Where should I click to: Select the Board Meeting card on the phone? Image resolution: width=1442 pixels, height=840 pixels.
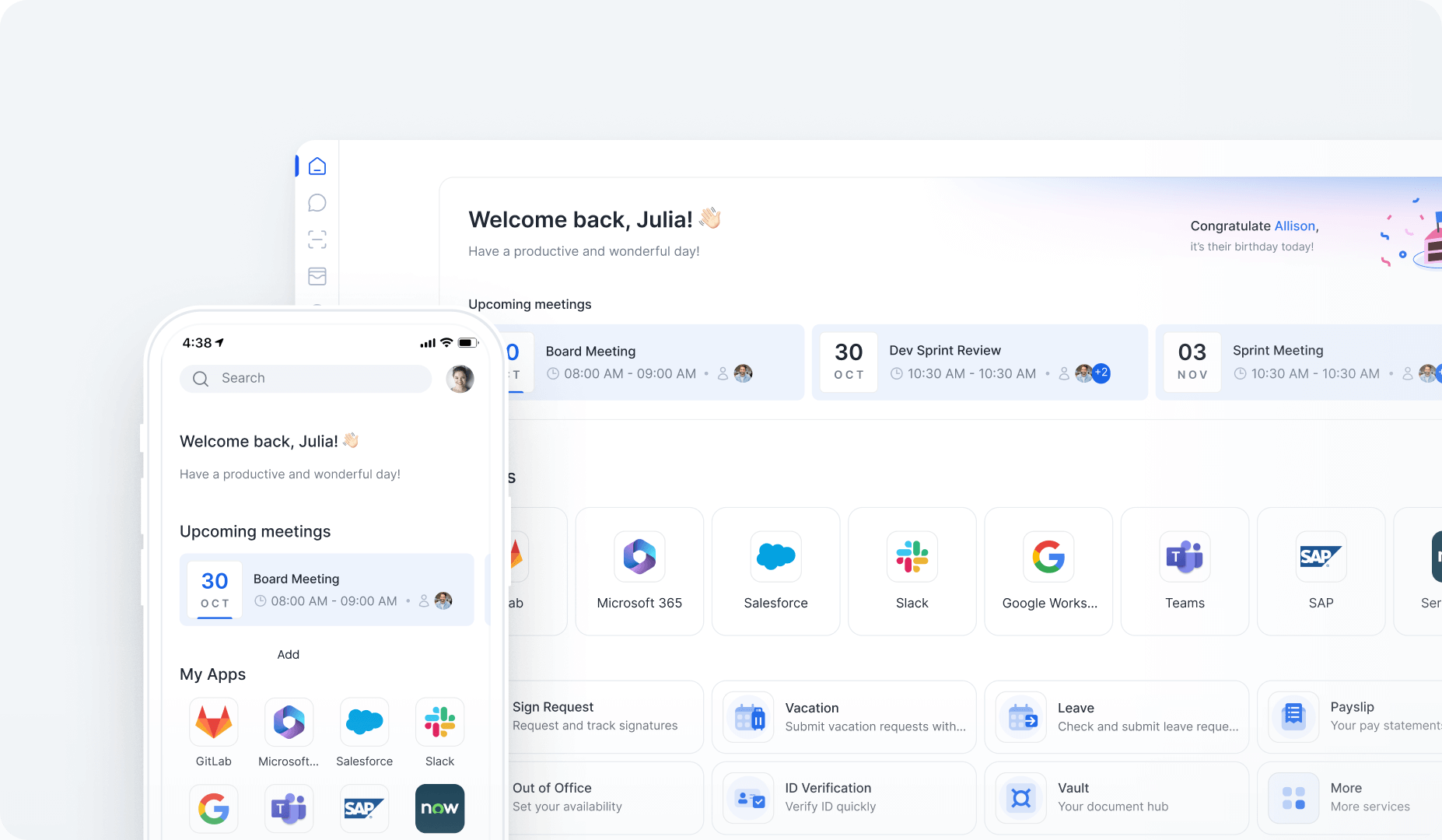tap(327, 590)
